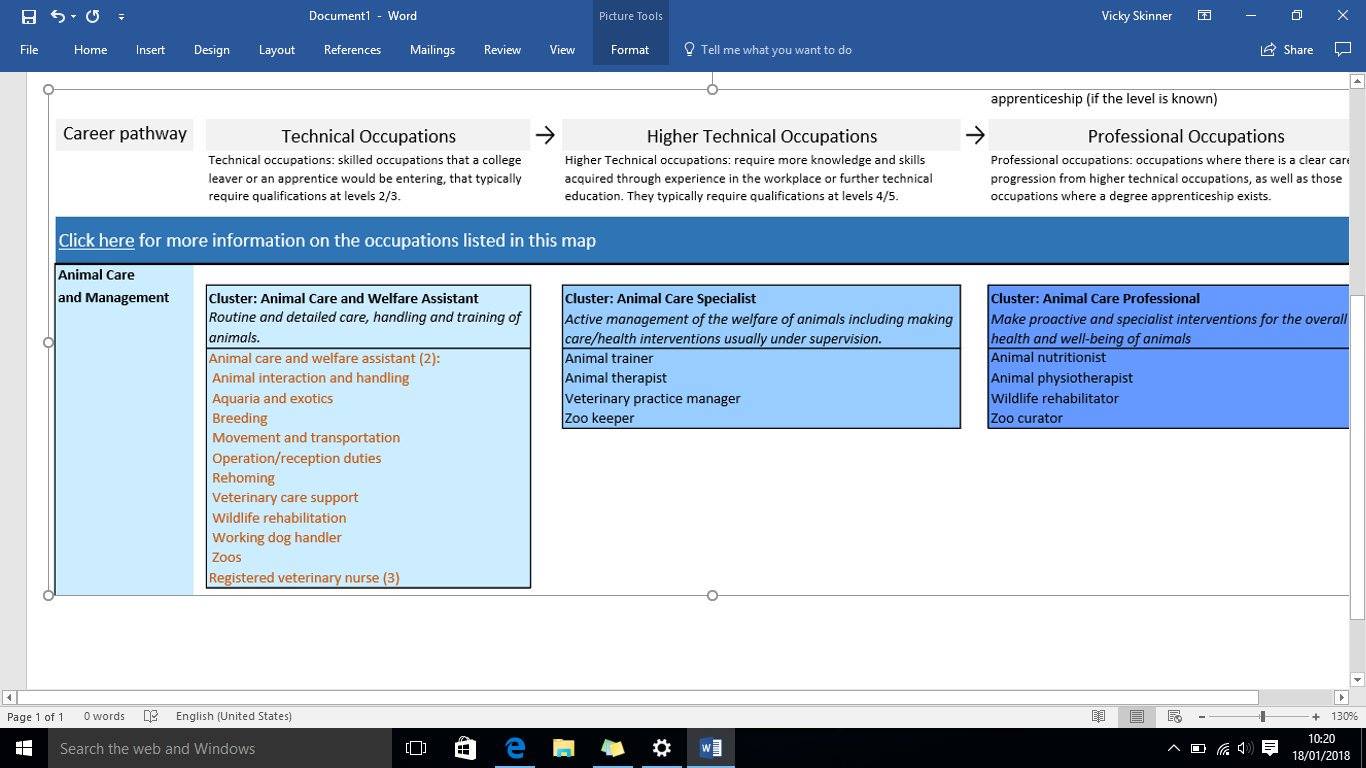Save the document with the floppy disk icon
Screen dimensions: 1366x768
click(x=28, y=16)
